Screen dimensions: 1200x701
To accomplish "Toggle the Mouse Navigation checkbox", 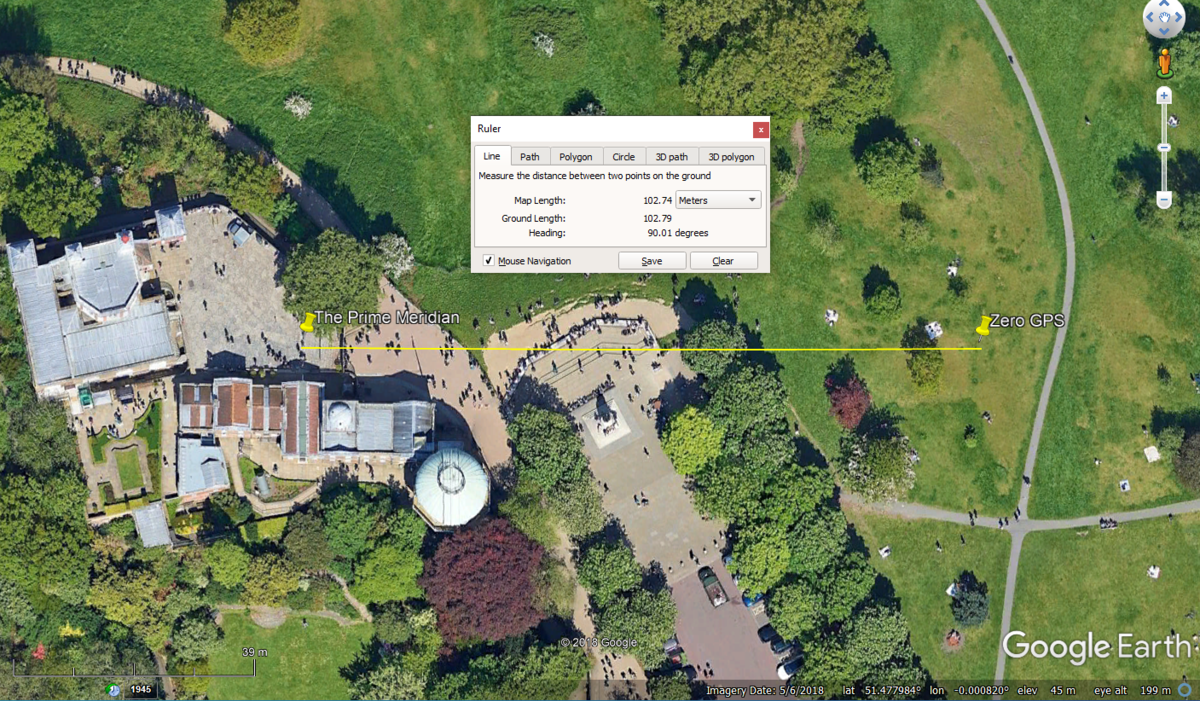I will click(488, 261).
